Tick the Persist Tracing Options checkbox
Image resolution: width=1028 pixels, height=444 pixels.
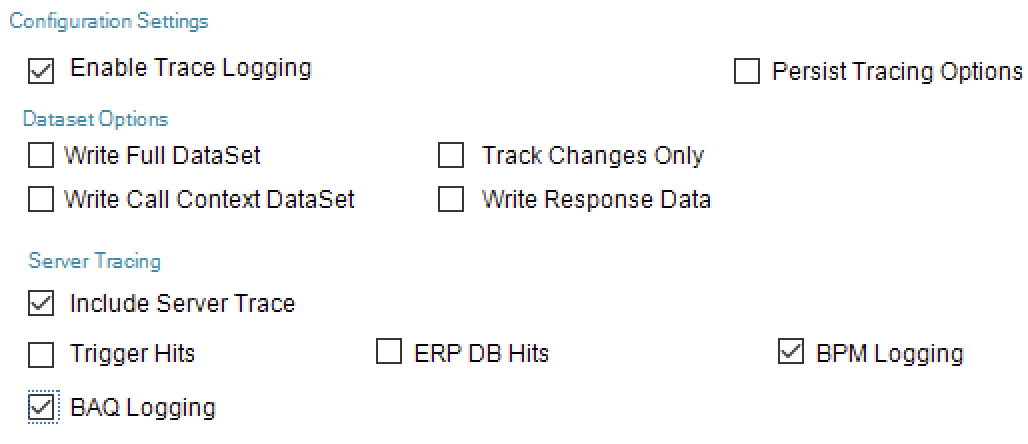point(747,73)
